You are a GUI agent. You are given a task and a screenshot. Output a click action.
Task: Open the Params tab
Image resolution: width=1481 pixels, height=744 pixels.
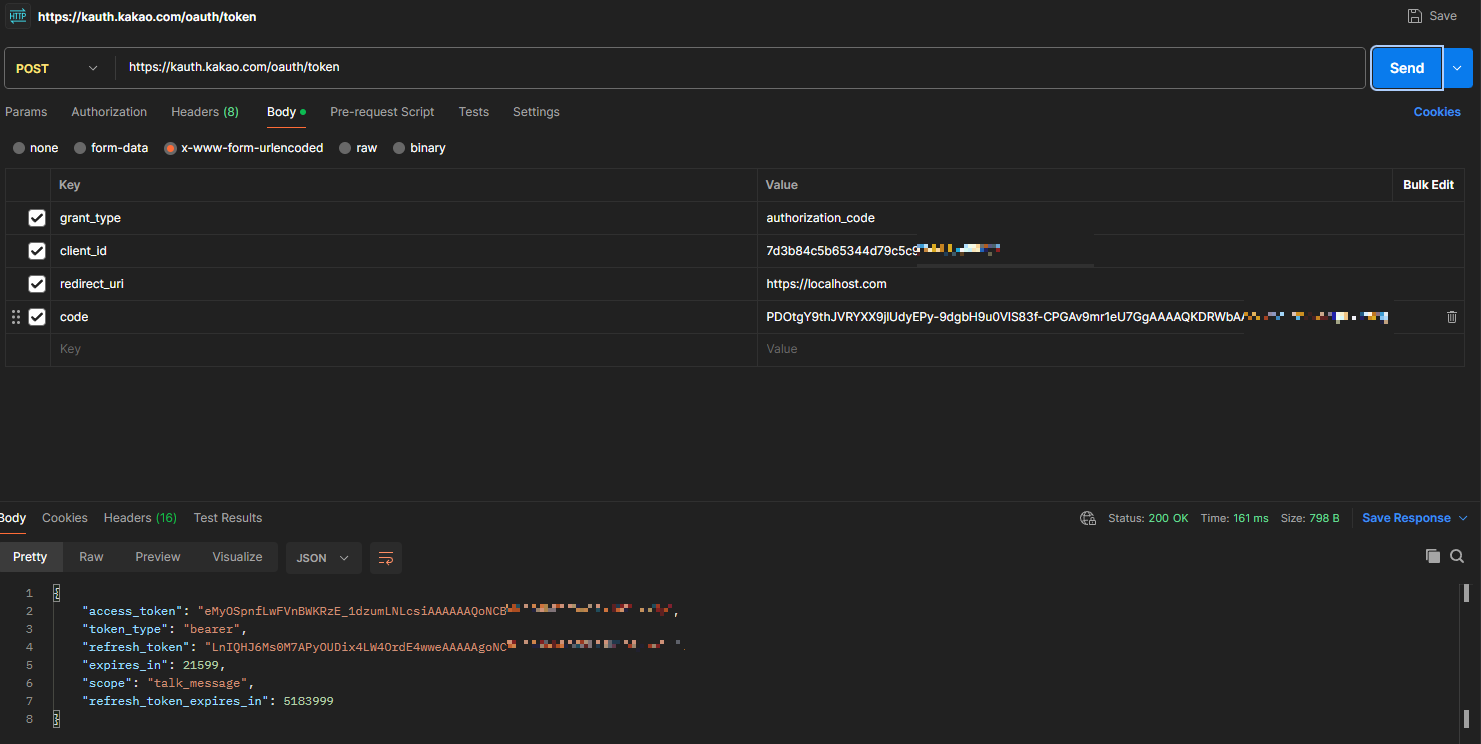pos(26,112)
